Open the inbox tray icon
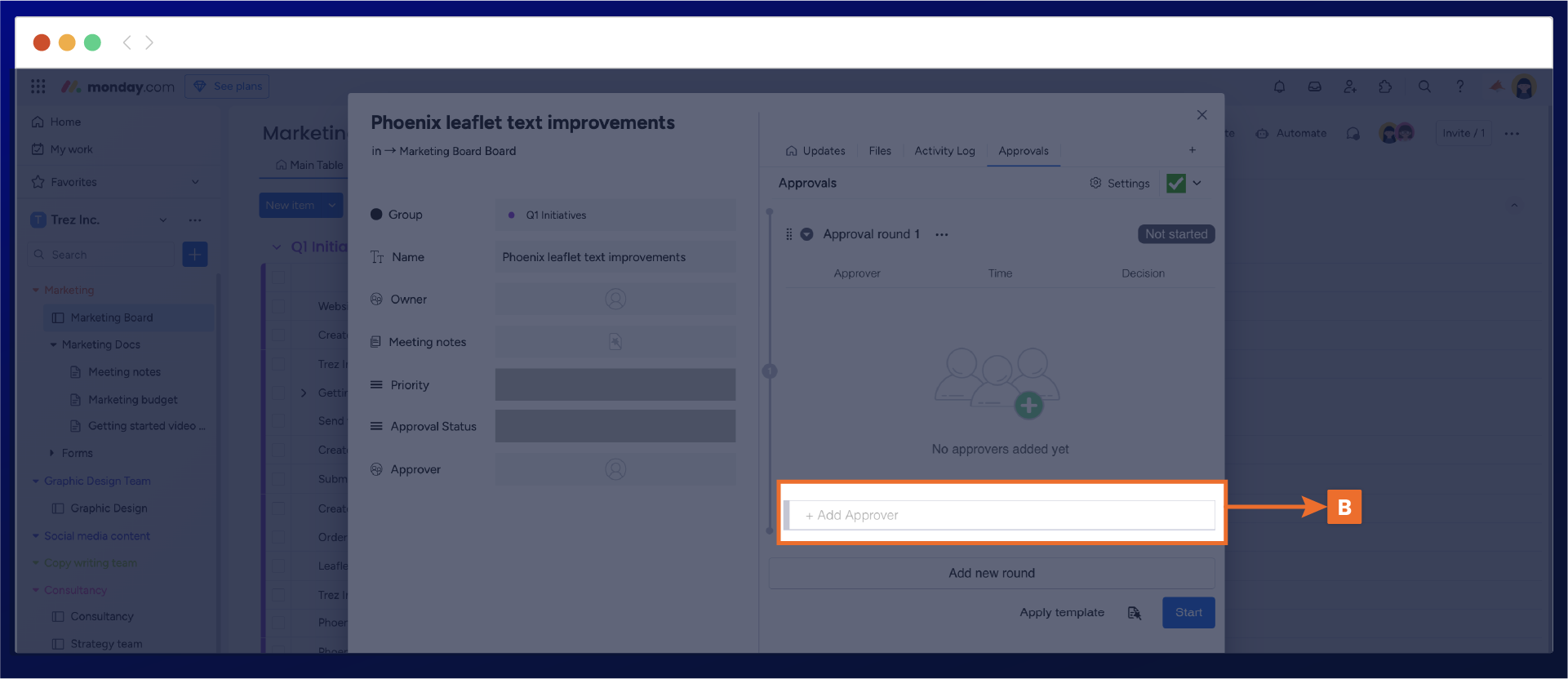This screenshot has height=679, width=1568. pos(1314,87)
